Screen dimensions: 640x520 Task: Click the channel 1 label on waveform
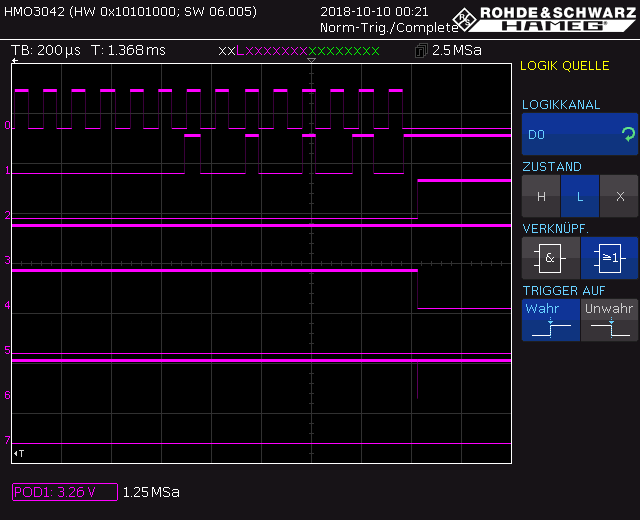coord(7,170)
